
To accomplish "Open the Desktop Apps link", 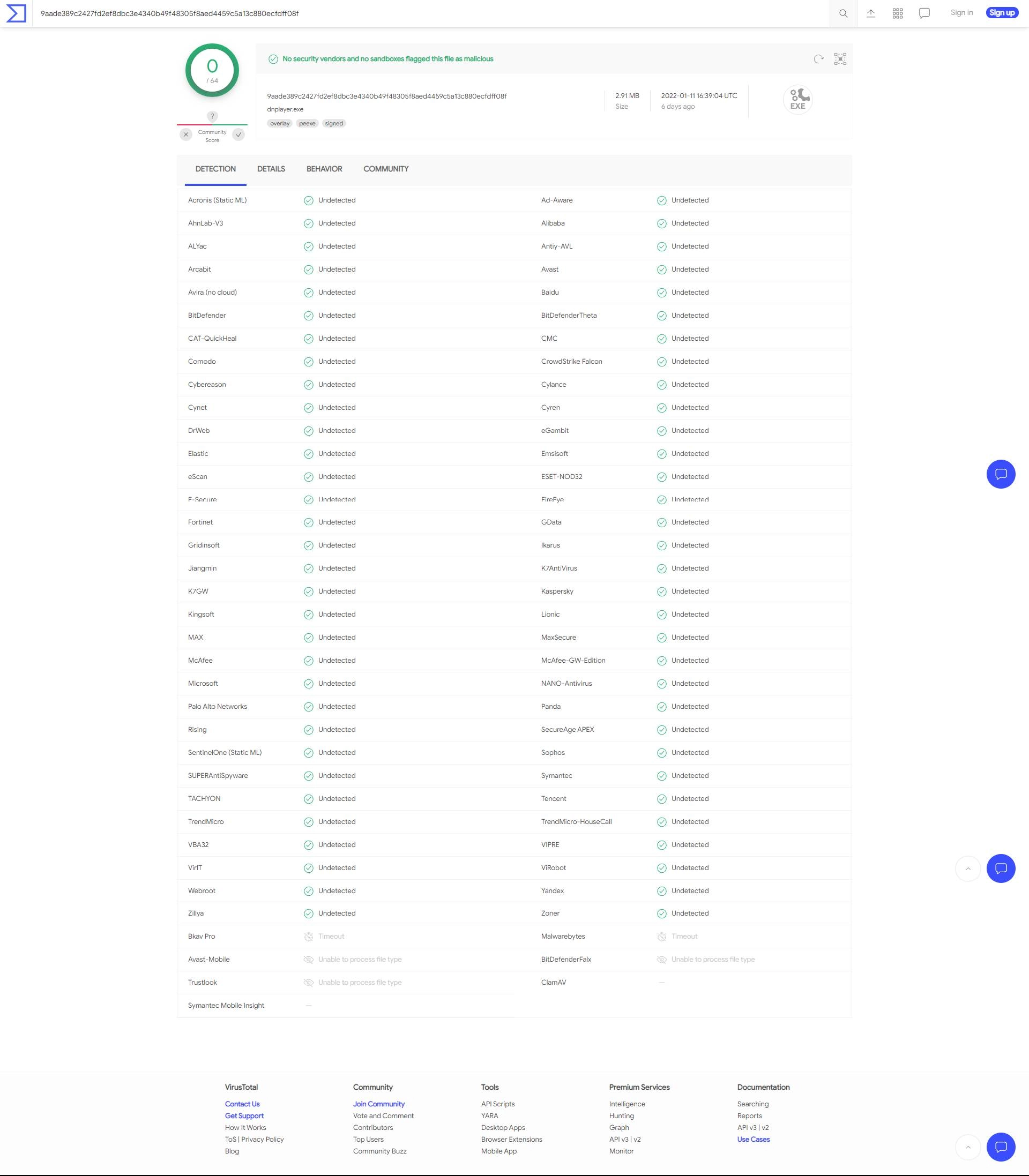I will pyautogui.click(x=503, y=1127).
